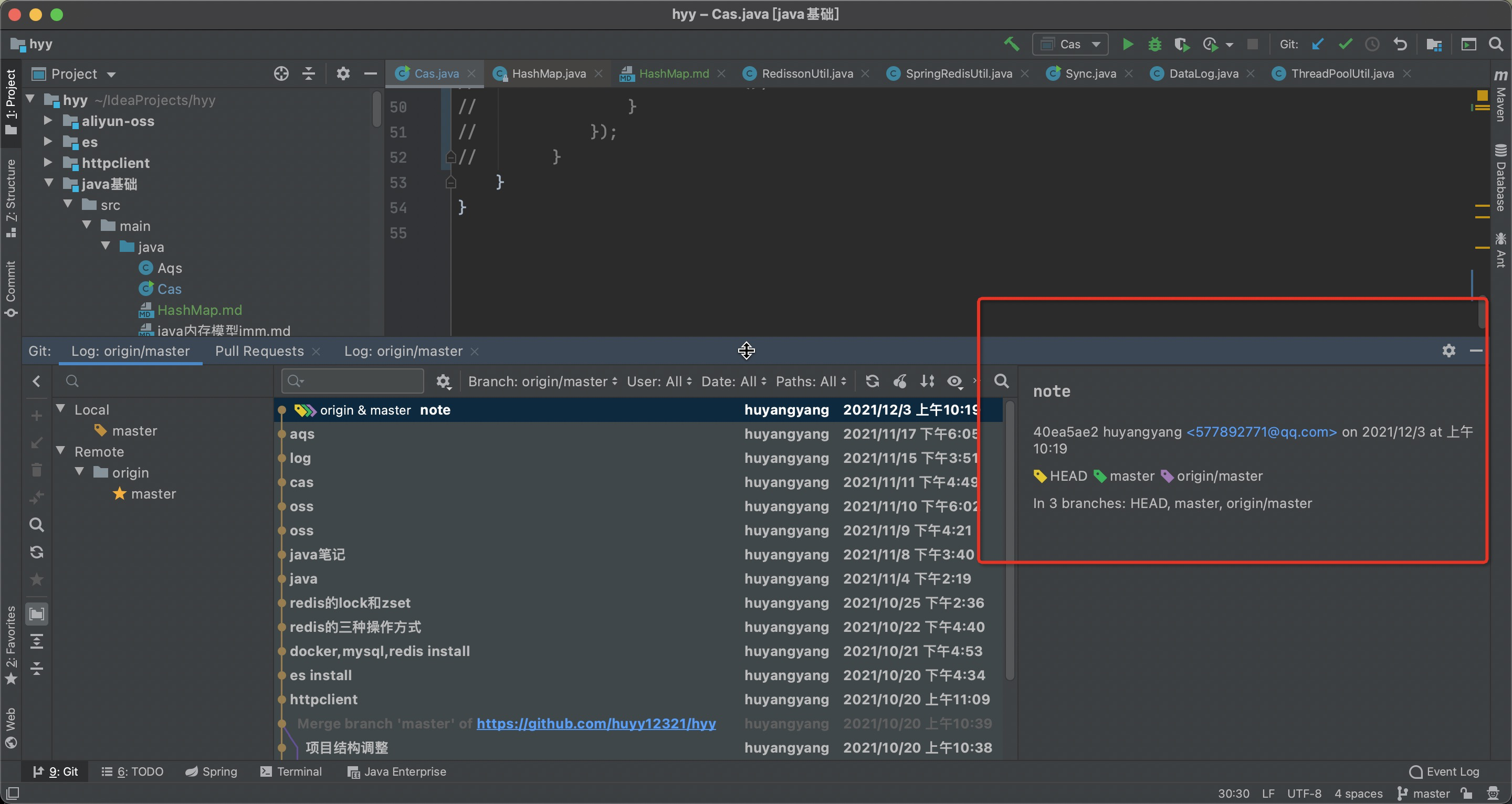Open the profiler run icon
The width and height of the screenshot is (1512, 804).
pyautogui.click(x=1210, y=45)
